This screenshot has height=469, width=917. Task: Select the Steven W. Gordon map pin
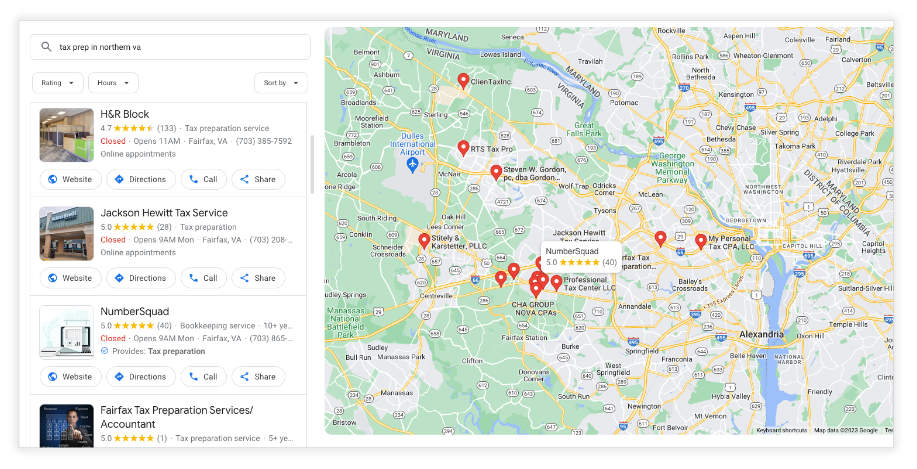[x=496, y=172]
